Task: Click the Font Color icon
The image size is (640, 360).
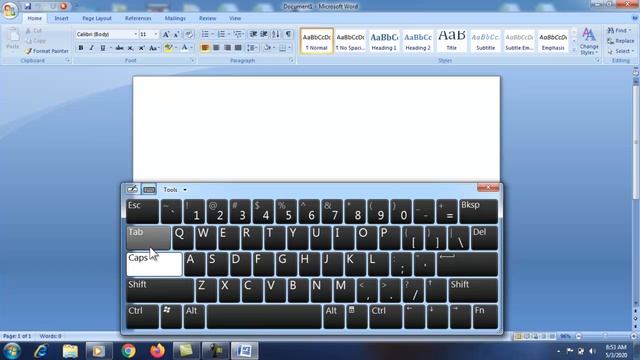Action: (x=184, y=48)
